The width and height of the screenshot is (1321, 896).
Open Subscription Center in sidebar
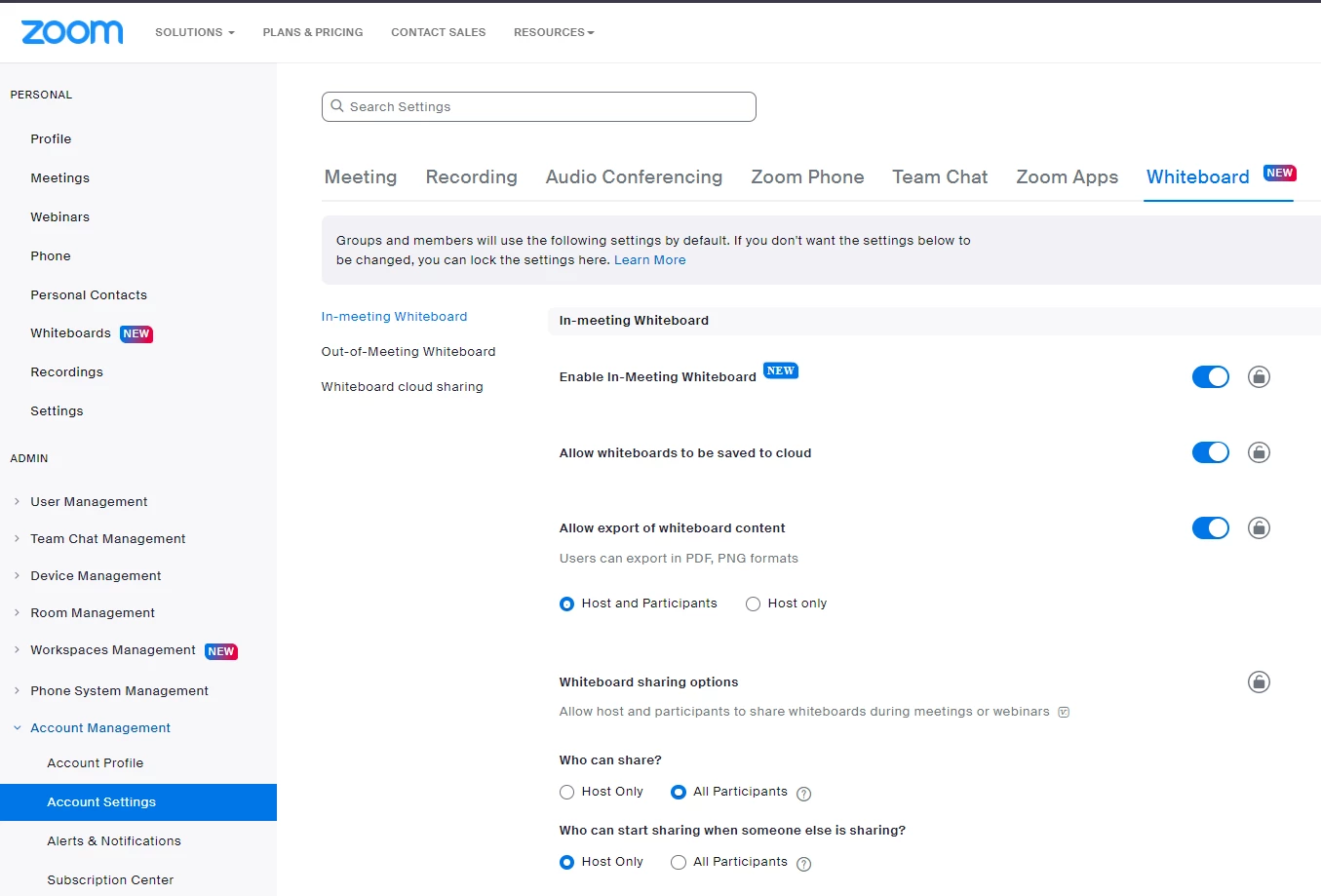coord(110,880)
